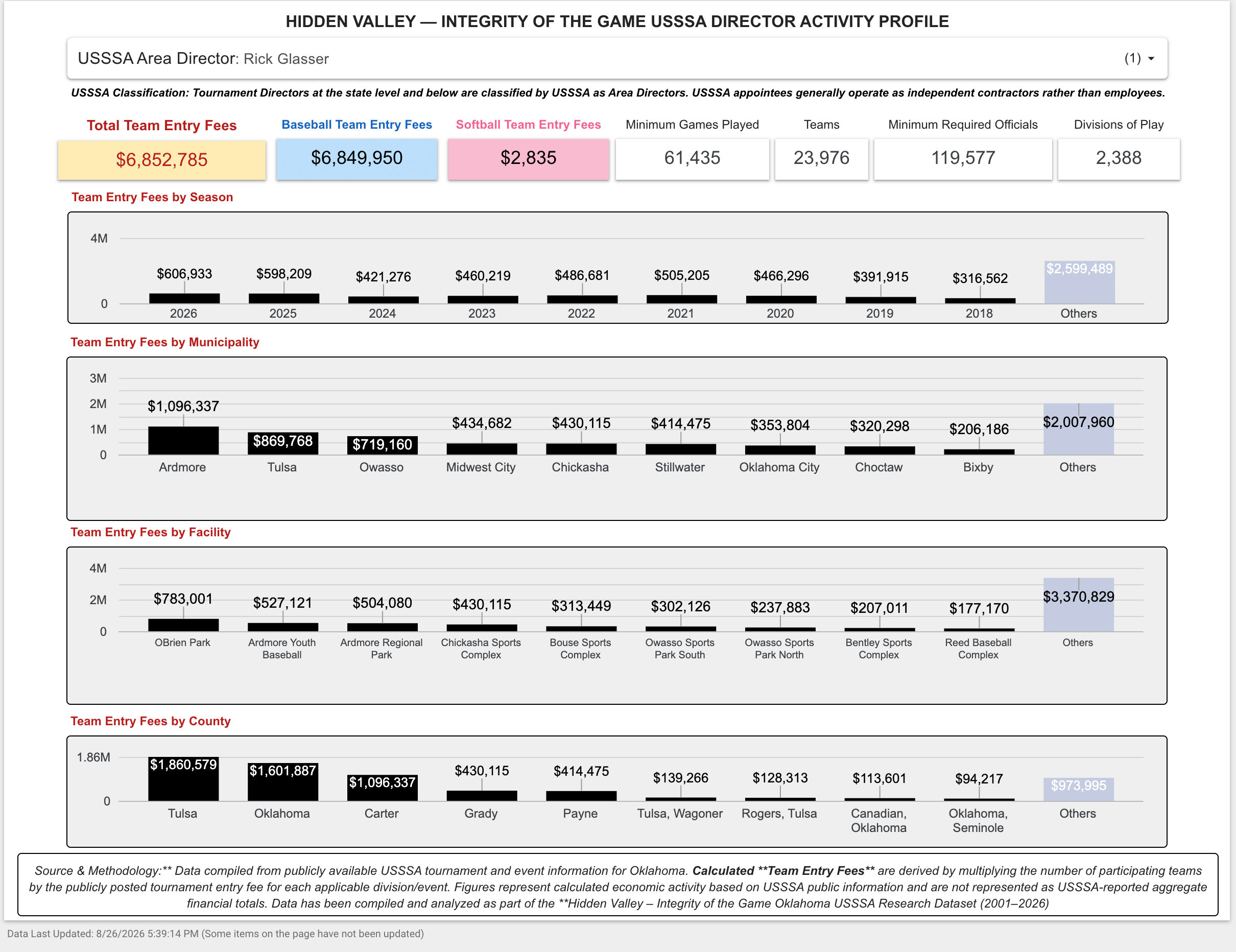Click the Chickasha municipality axis label
This screenshot has width=1236, height=952.
click(x=580, y=467)
